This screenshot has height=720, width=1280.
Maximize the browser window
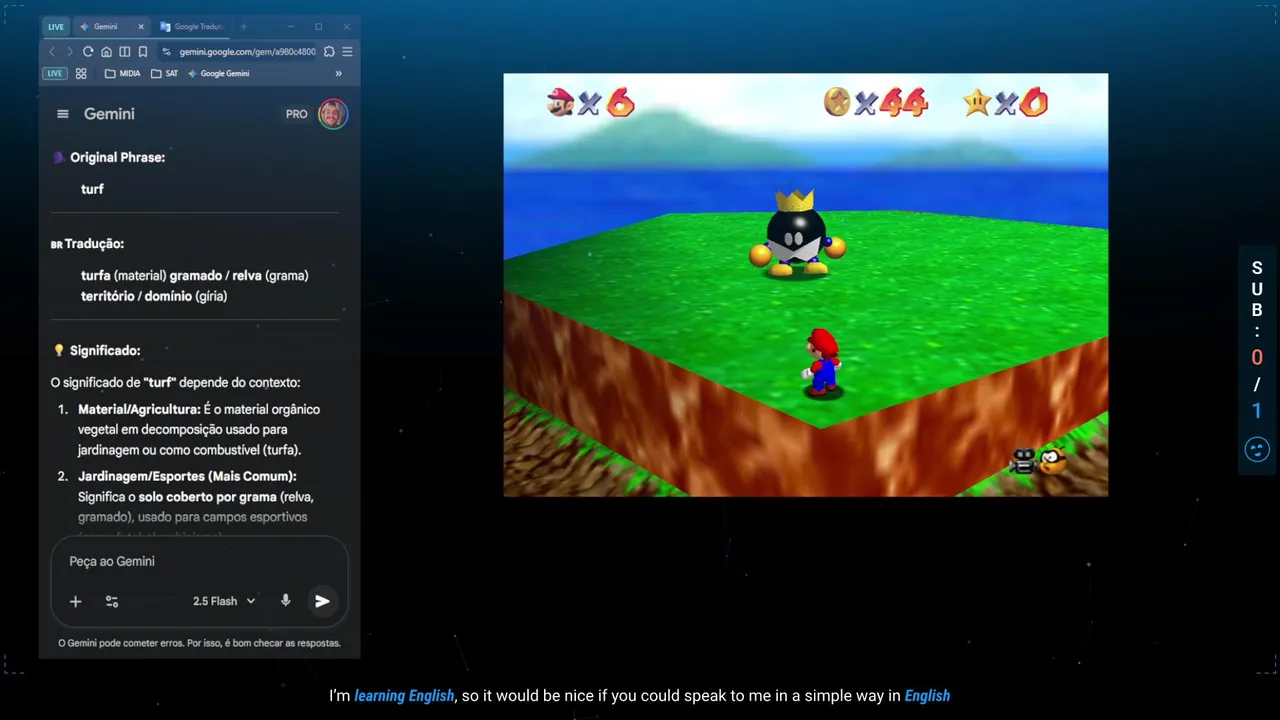tap(318, 27)
